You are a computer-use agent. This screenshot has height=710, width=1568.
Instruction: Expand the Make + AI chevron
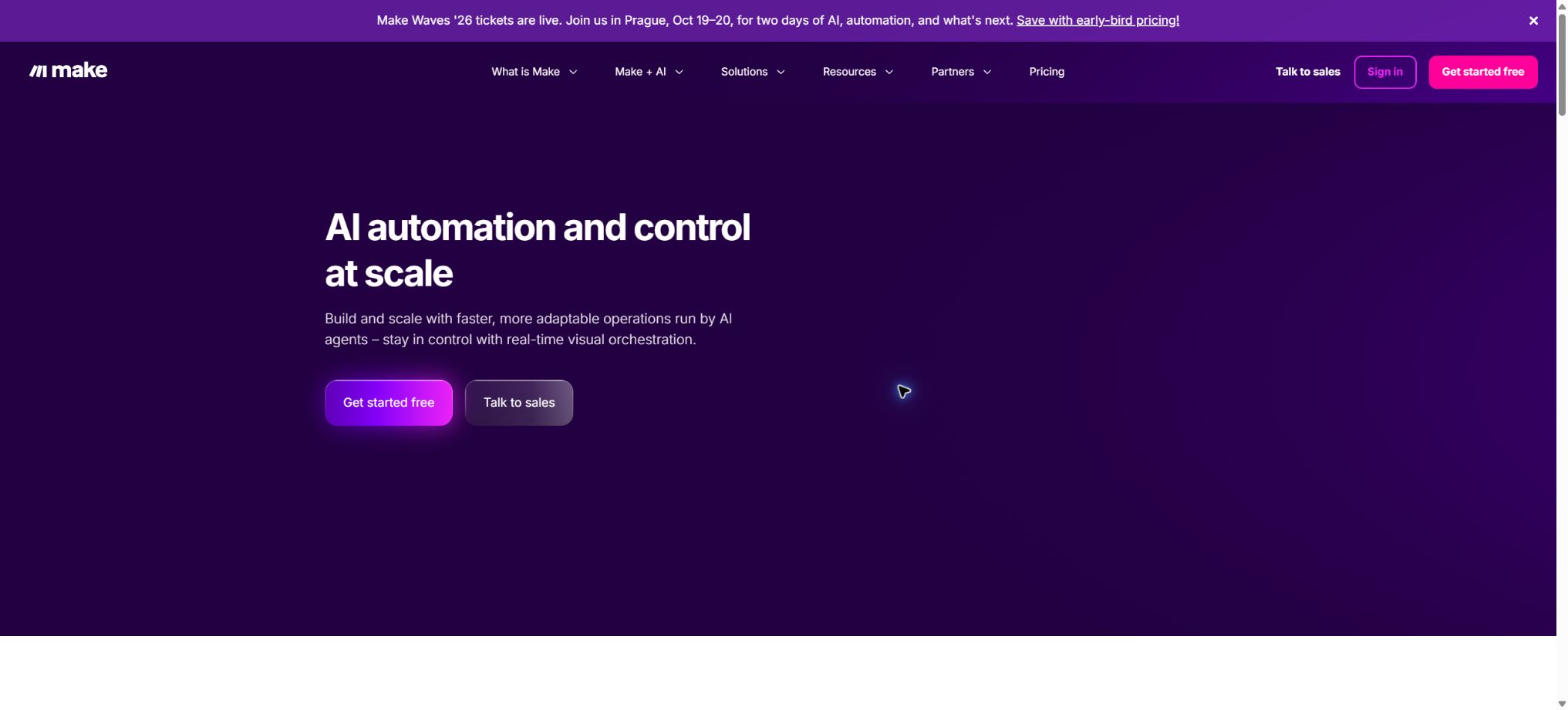(679, 72)
